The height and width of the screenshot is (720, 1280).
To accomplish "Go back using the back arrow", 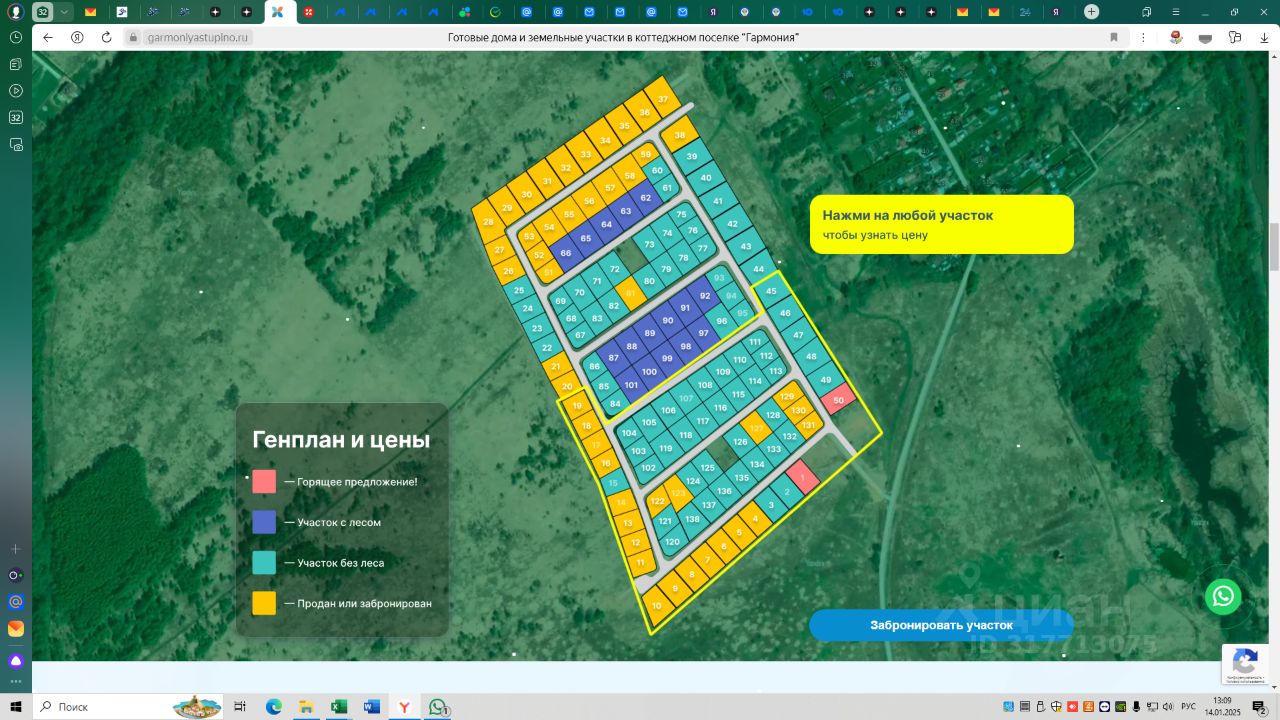I will [48, 37].
